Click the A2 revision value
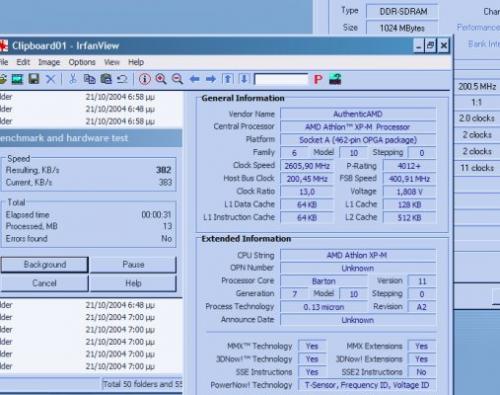 tap(422, 307)
